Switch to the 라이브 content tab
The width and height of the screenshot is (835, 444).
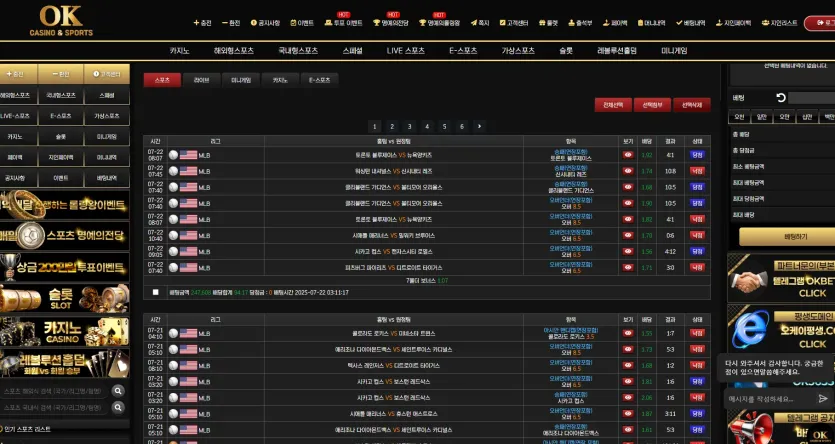click(201, 80)
